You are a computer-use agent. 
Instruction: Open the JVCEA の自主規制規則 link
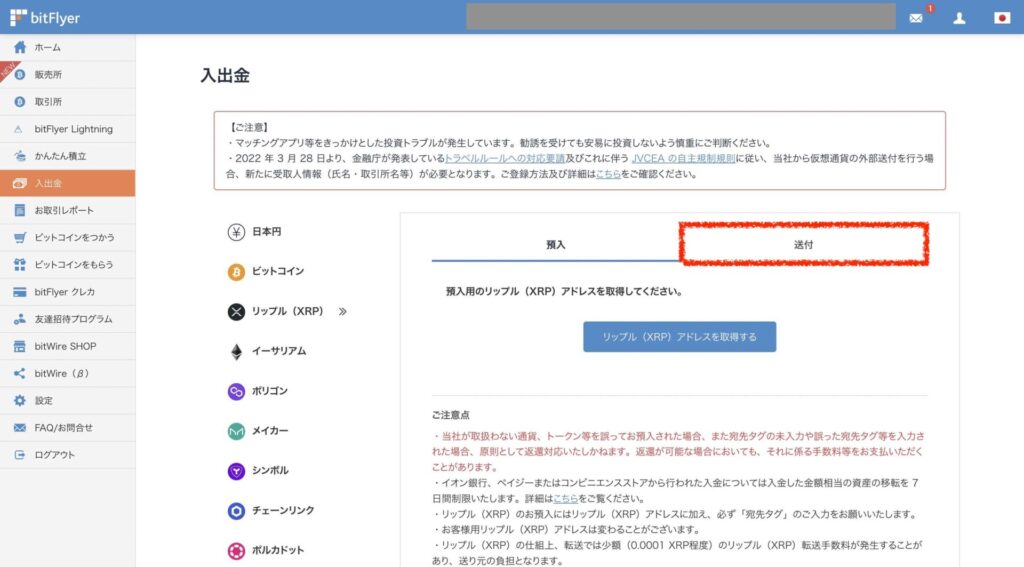[x=683, y=158]
